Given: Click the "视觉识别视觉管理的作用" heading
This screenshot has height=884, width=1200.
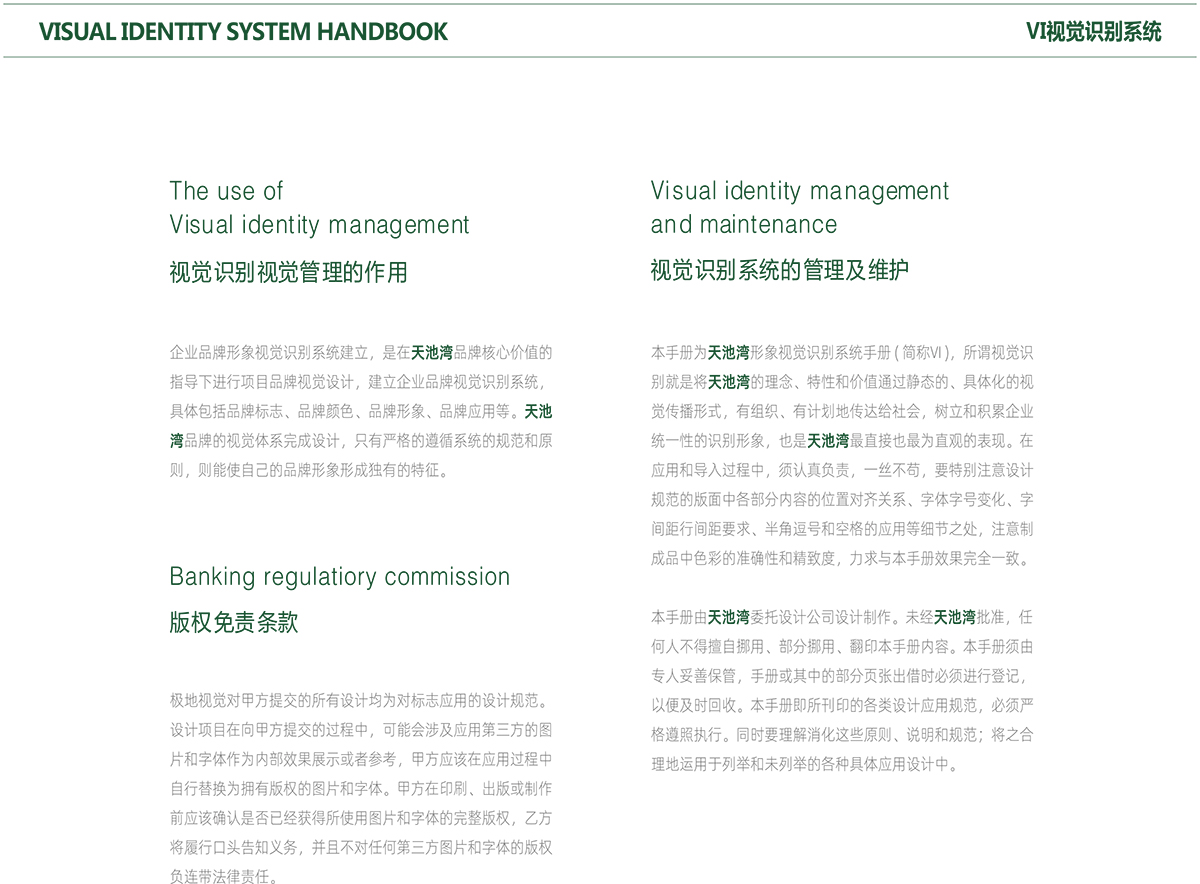Looking at the screenshot, I should [x=288, y=272].
